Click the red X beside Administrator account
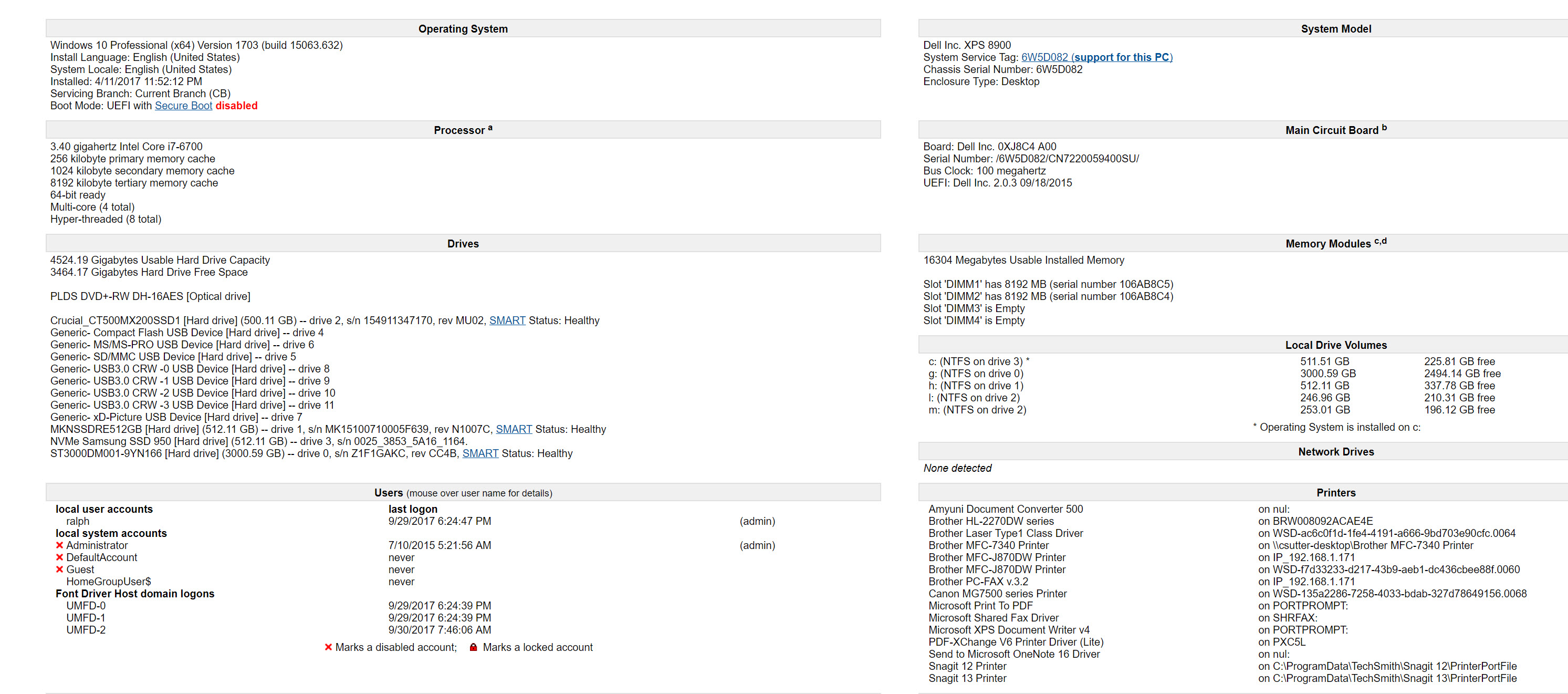Viewport: 1568px width, 694px height. pos(60,545)
